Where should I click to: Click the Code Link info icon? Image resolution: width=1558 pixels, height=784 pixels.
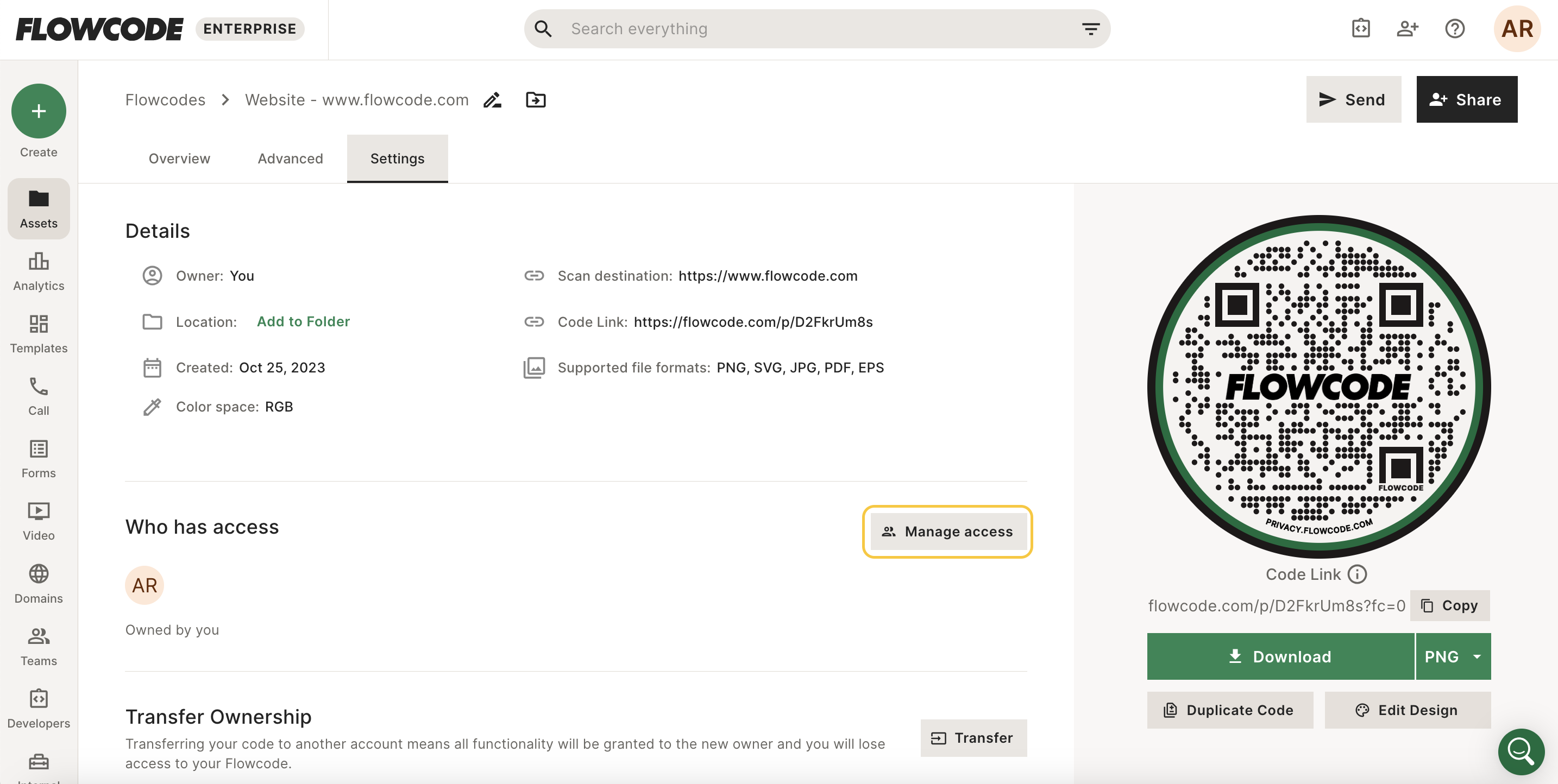point(1357,574)
